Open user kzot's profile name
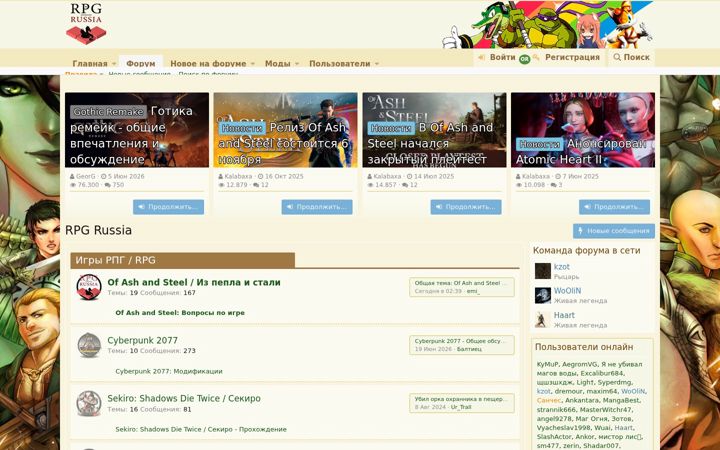 [x=562, y=267]
